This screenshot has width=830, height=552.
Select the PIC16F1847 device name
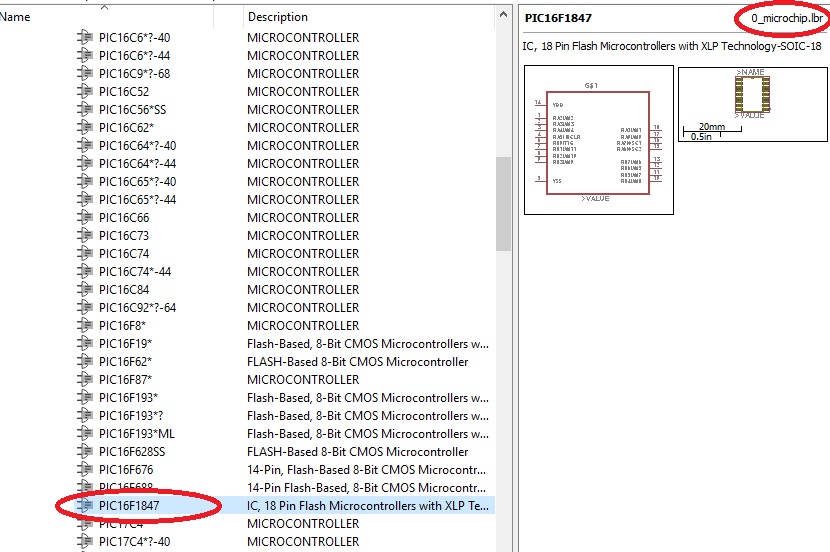tap(129, 505)
